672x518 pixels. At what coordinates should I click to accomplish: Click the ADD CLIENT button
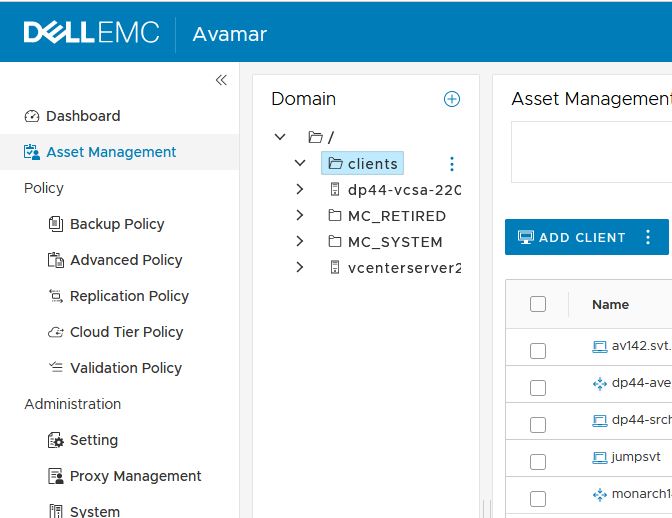(572, 237)
